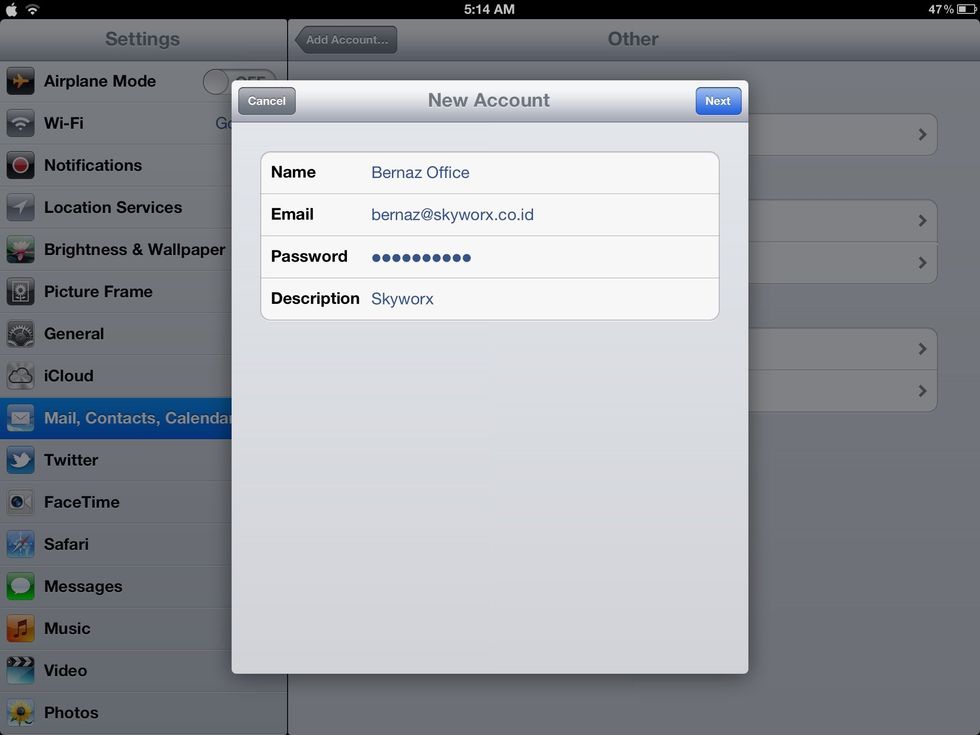
Task: Select the Safari settings icon
Action: click(x=20, y=544)
